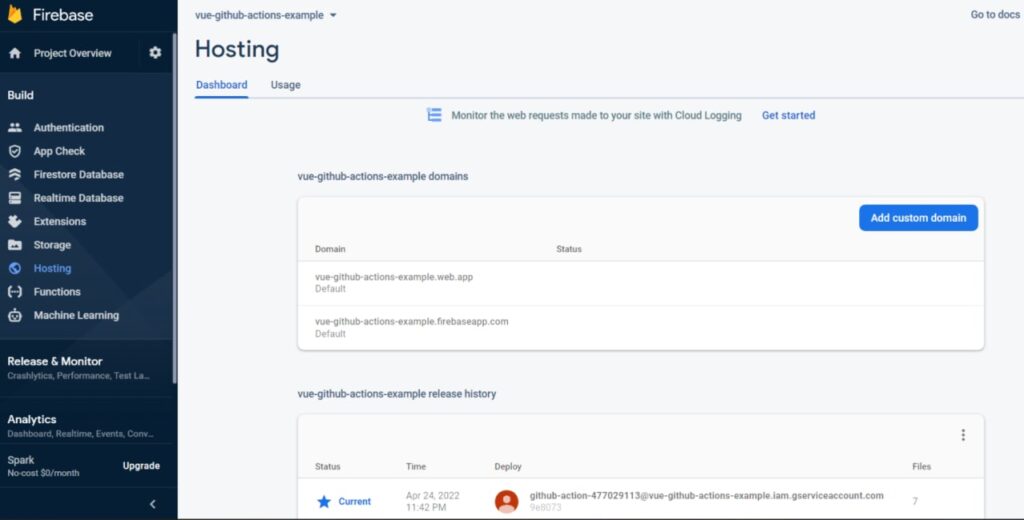Click the Storage folder icon
Screen dimensions: 1024x520
click(x=15, y=245)
